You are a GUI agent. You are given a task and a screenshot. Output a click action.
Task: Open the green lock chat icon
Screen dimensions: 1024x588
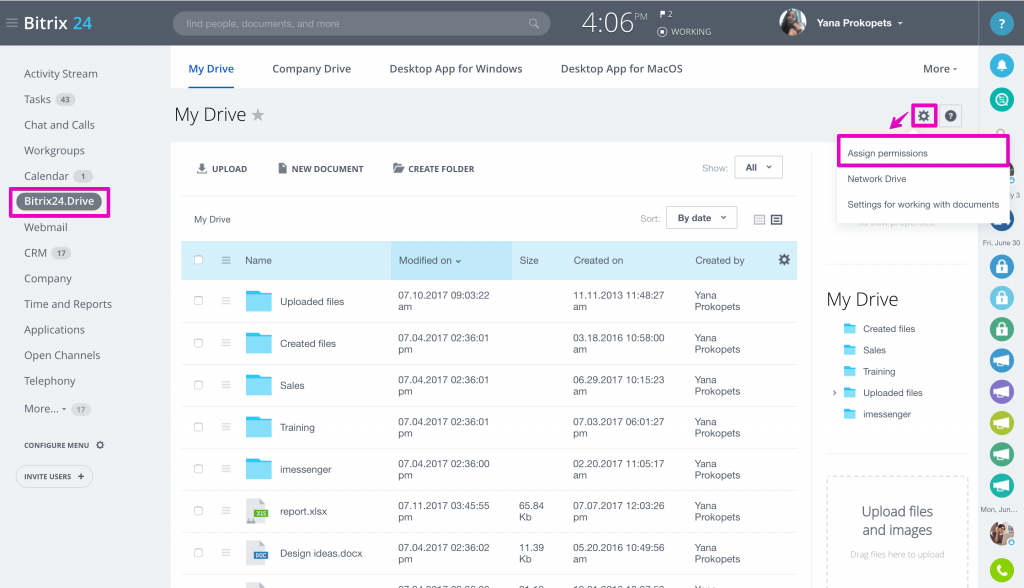click(x=1001, y=329)
